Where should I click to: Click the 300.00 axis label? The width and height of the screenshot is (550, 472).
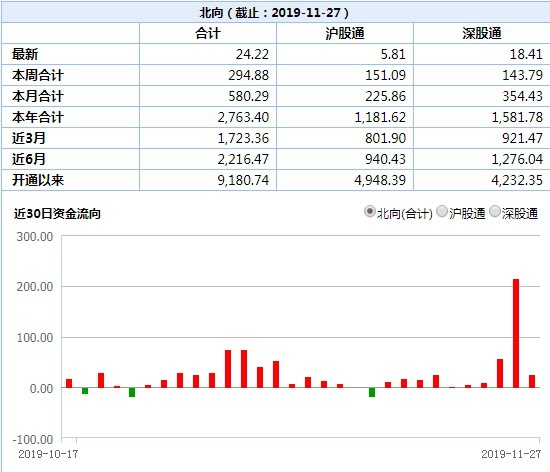tap(35, 237)
